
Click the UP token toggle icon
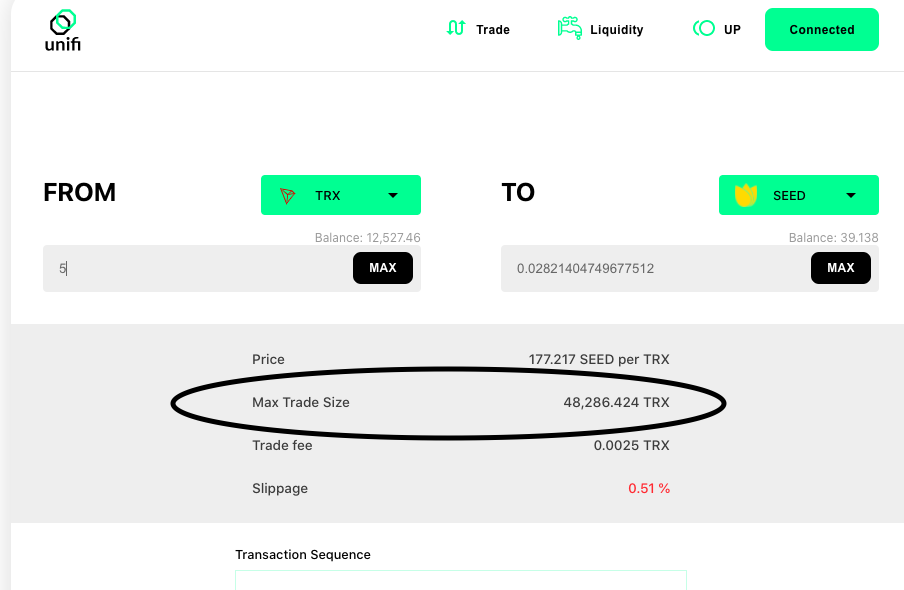[704, 29]
